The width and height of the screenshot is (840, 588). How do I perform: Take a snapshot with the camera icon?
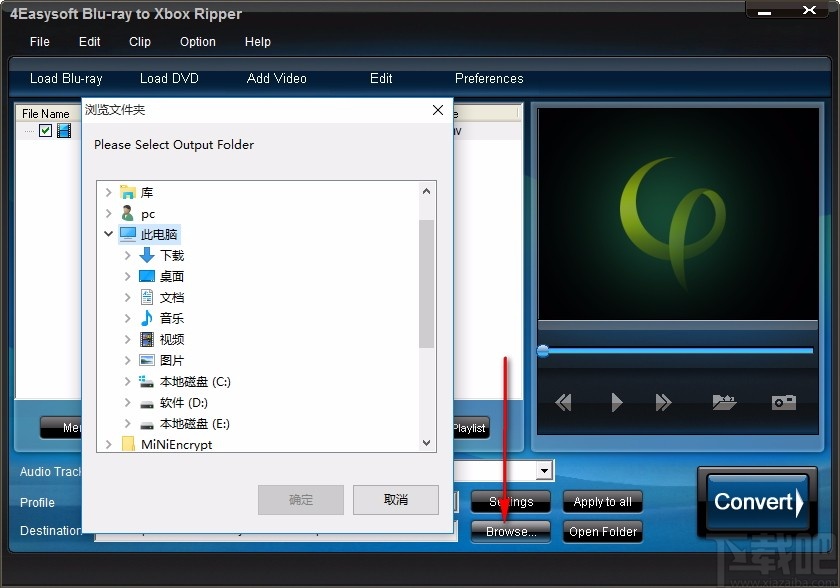tap(783, 402)
